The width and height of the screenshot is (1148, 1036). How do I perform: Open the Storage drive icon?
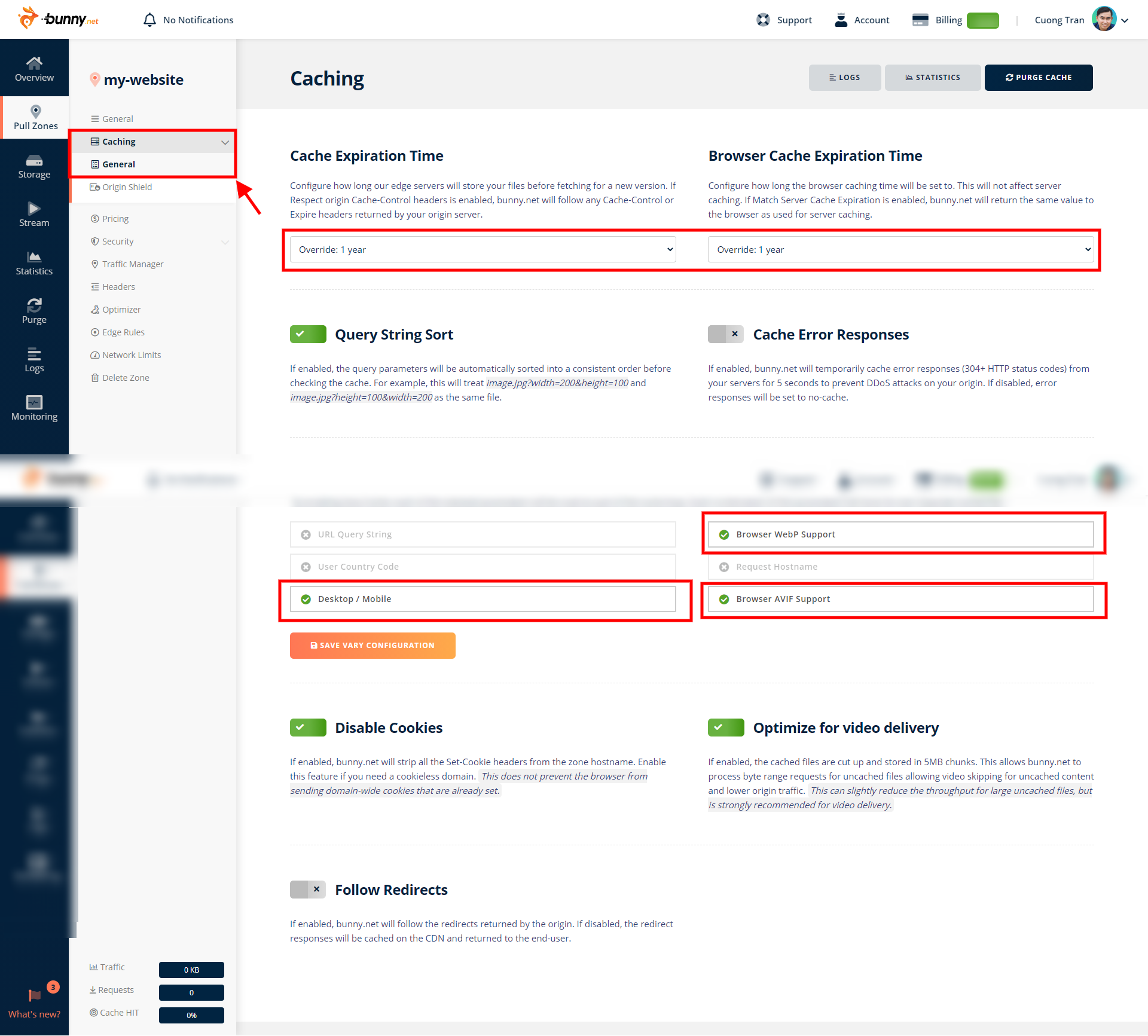tap(34, 160)
